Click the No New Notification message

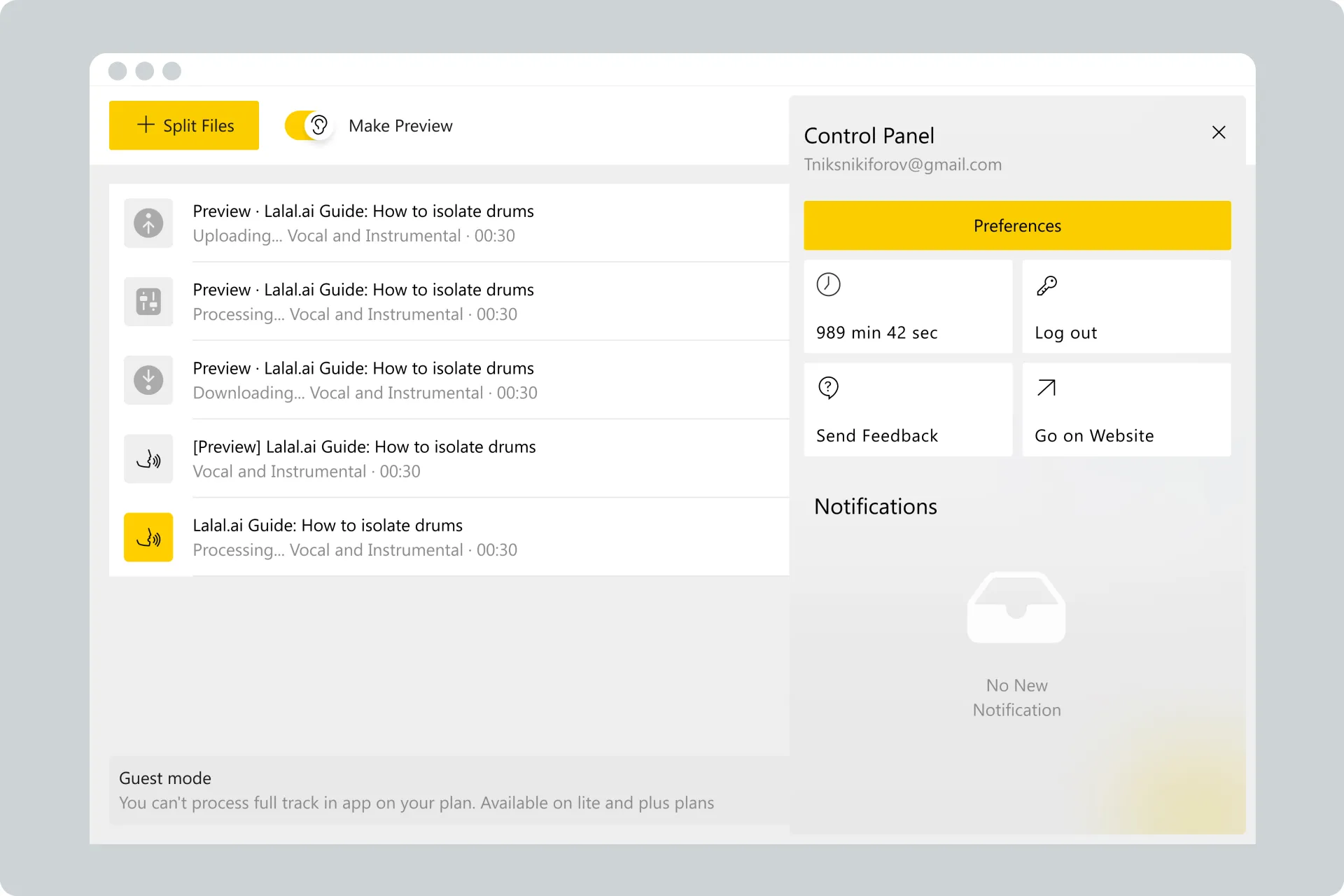tap(1016, 697)
